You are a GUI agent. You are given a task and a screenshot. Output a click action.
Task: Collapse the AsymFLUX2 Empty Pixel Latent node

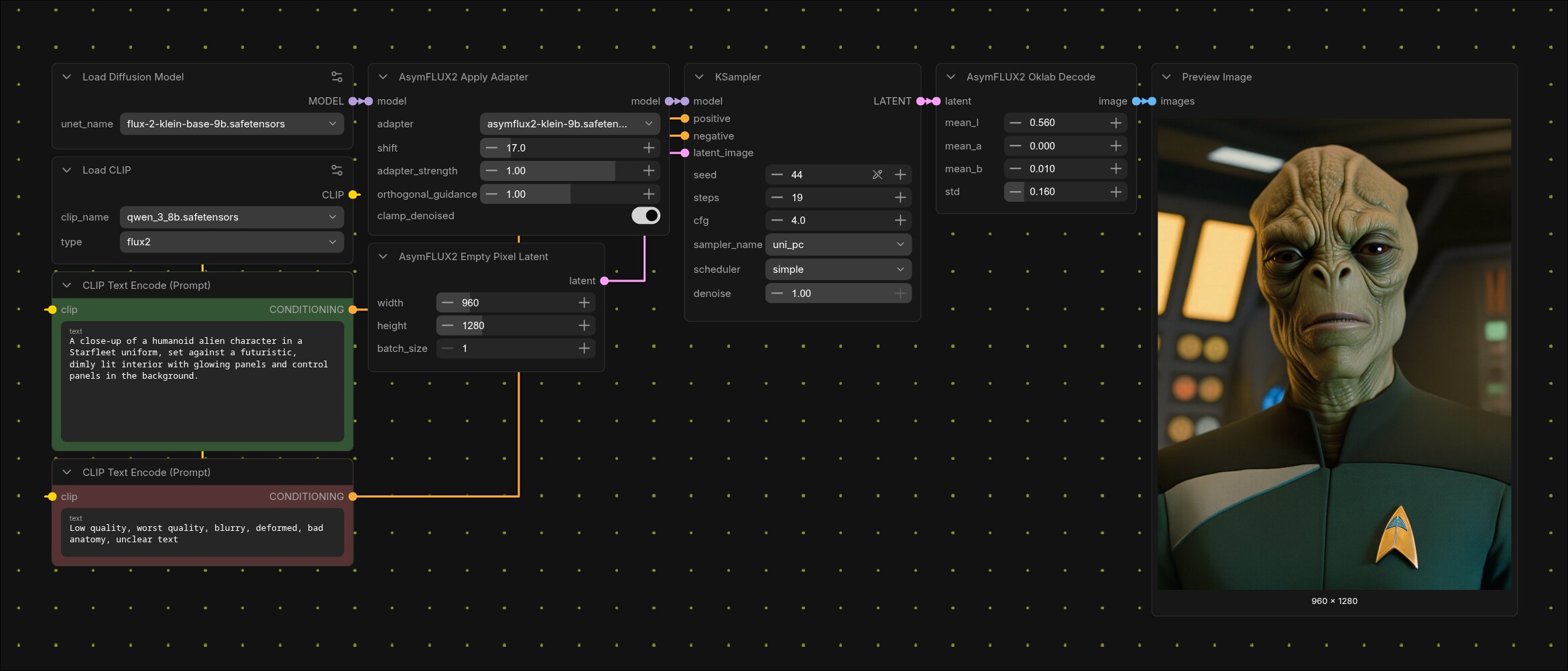click(x=383, y=257)
